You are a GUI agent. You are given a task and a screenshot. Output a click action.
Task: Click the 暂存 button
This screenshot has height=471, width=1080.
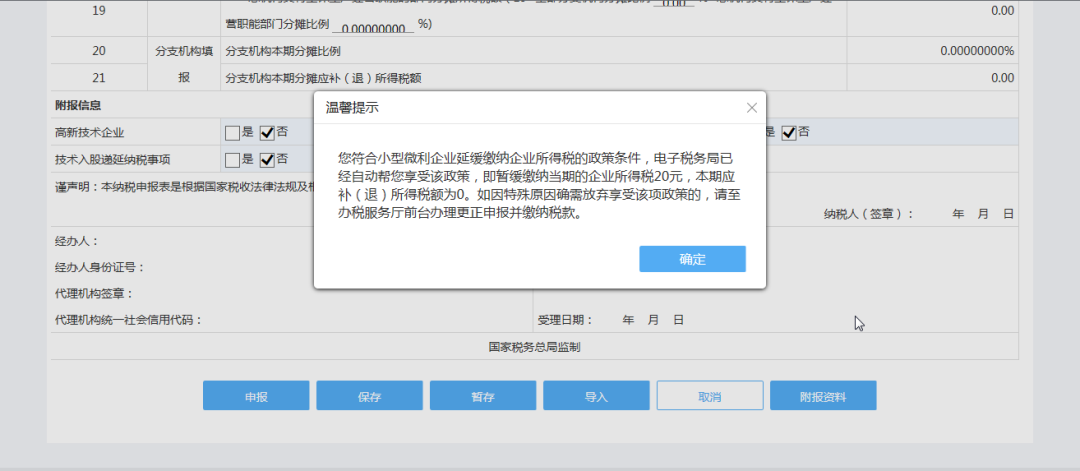[x=483, y=396]
